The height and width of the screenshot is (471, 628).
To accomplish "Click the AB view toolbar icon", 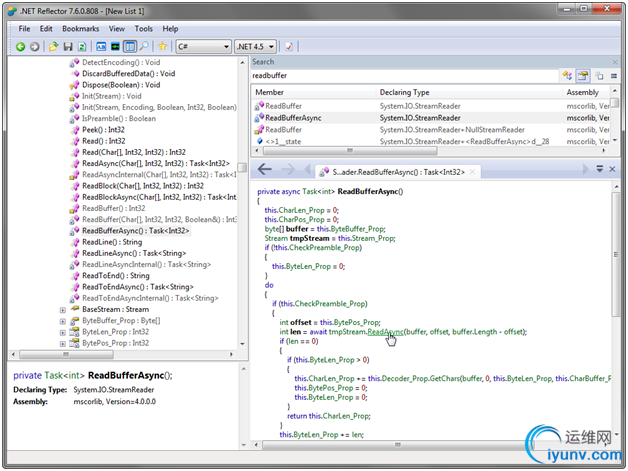I will coord(101,47).
